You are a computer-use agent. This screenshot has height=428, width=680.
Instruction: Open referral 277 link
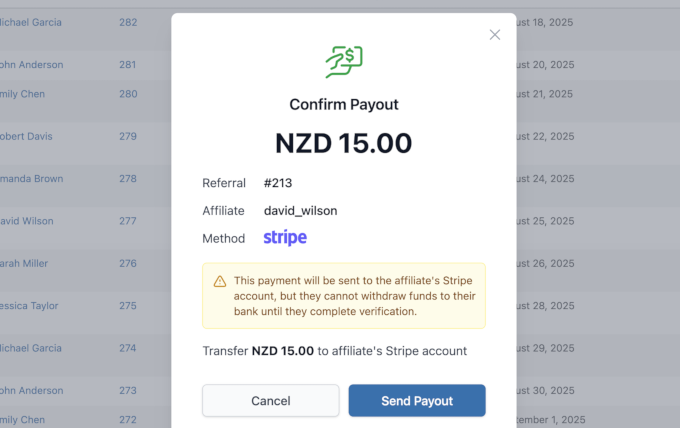(128, 221)
